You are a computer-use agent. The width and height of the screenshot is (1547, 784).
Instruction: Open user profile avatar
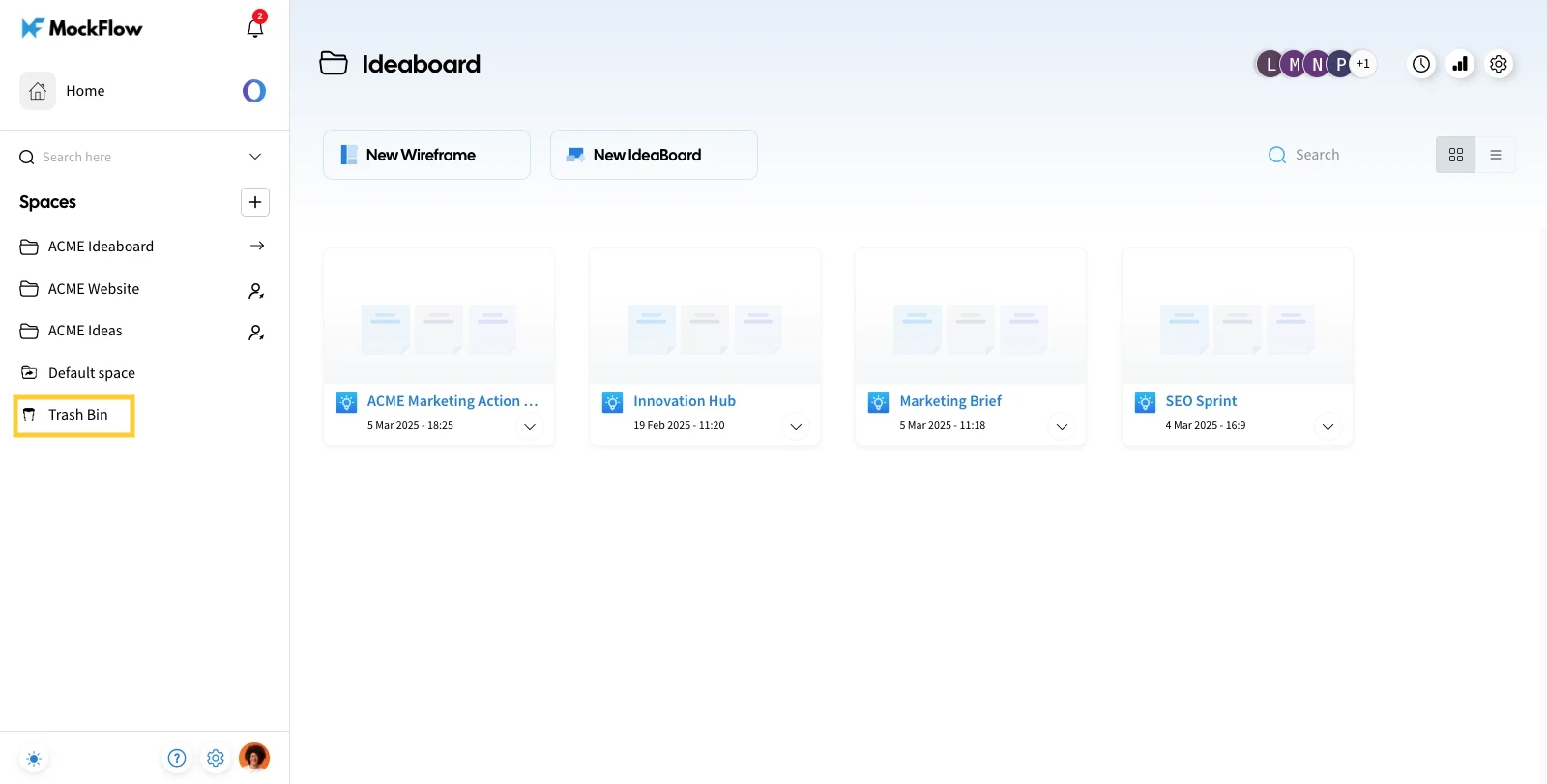tap(254, 757)
